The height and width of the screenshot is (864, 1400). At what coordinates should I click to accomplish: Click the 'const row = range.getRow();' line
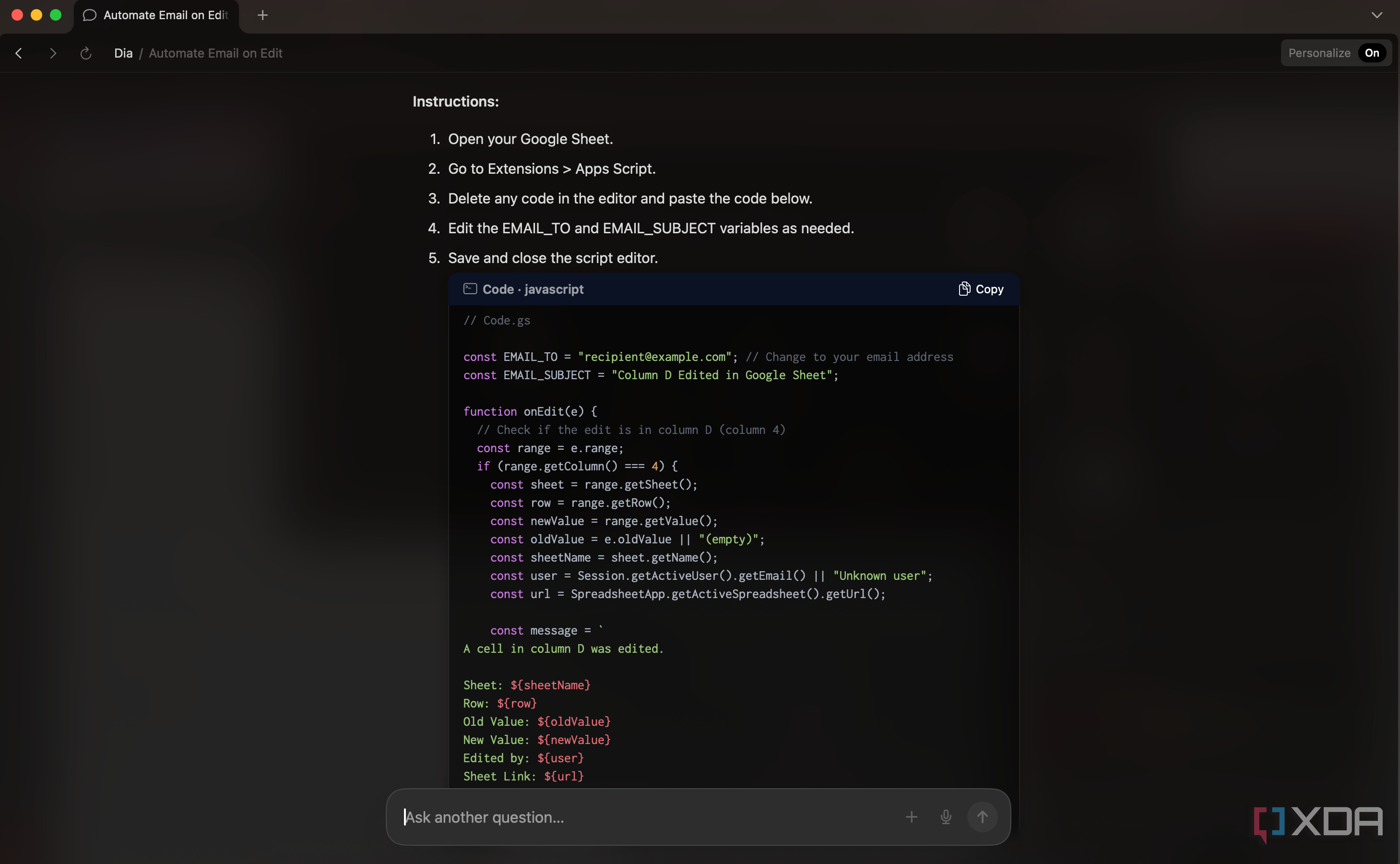(x=581, y=503)
